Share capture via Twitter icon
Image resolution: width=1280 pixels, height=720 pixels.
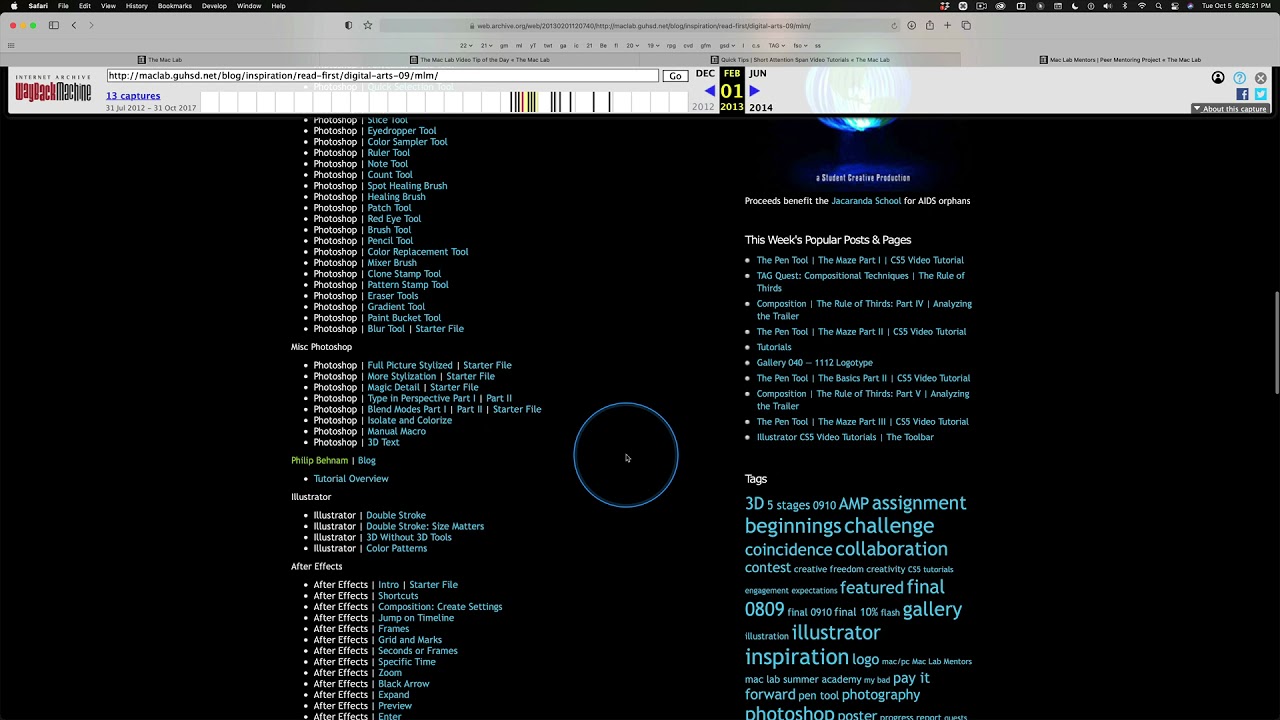(1260, 94)
